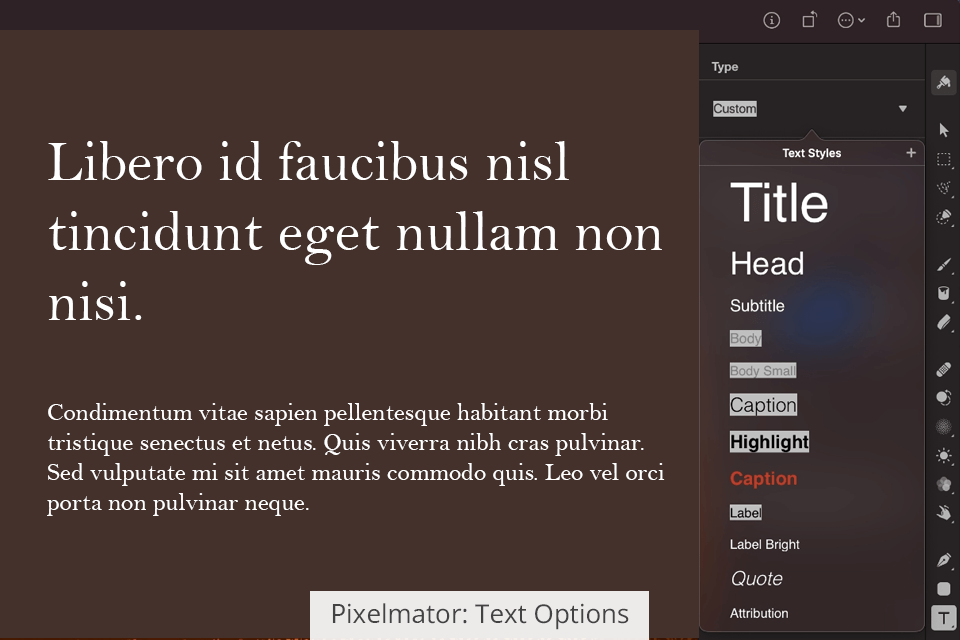Image resolution: width=960 pixels, height=640 pixels.
Task: Click the 'Condimentum vitae sapien' paragraph text
Action: pyautogui.click(x=355, y=457)
